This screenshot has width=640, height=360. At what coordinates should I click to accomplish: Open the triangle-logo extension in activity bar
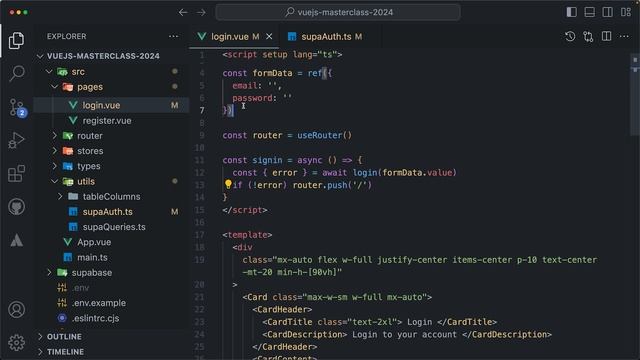pyautogui.click(x=16, y=240)
